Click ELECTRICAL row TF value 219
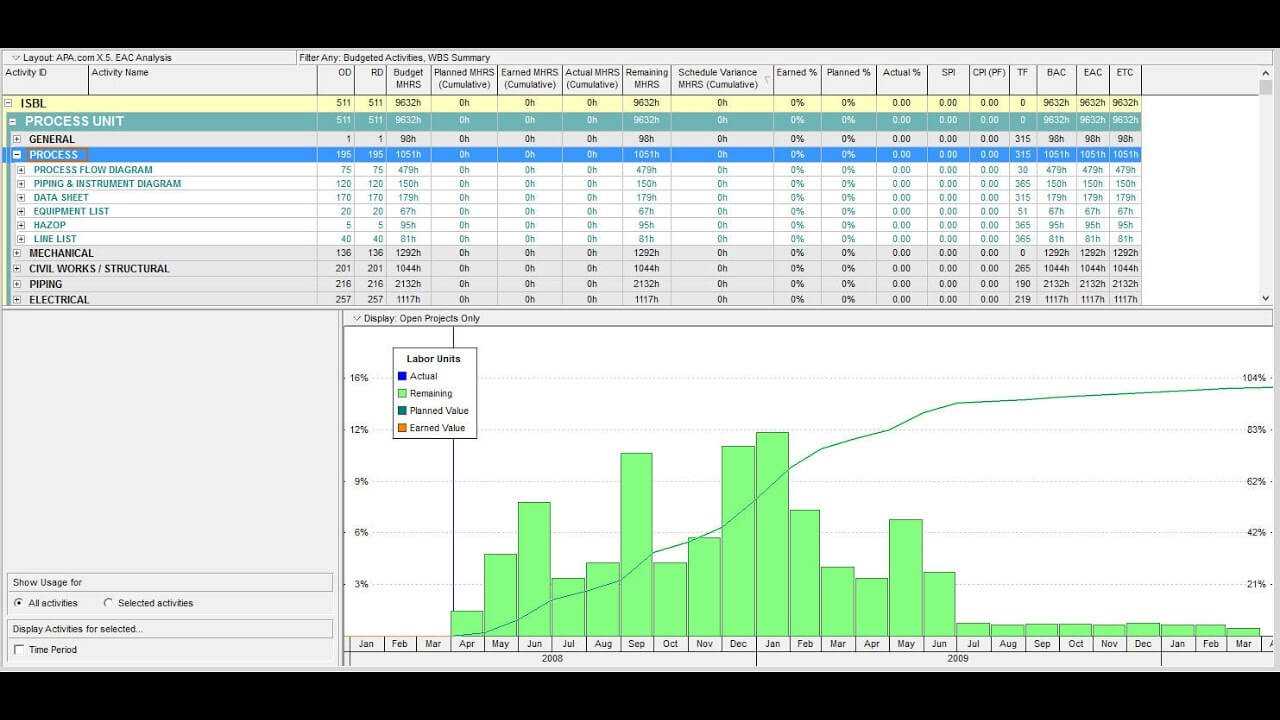The width and height of the screenshot is (1280, 720). pyautogui.click(x=1022, y=300)
